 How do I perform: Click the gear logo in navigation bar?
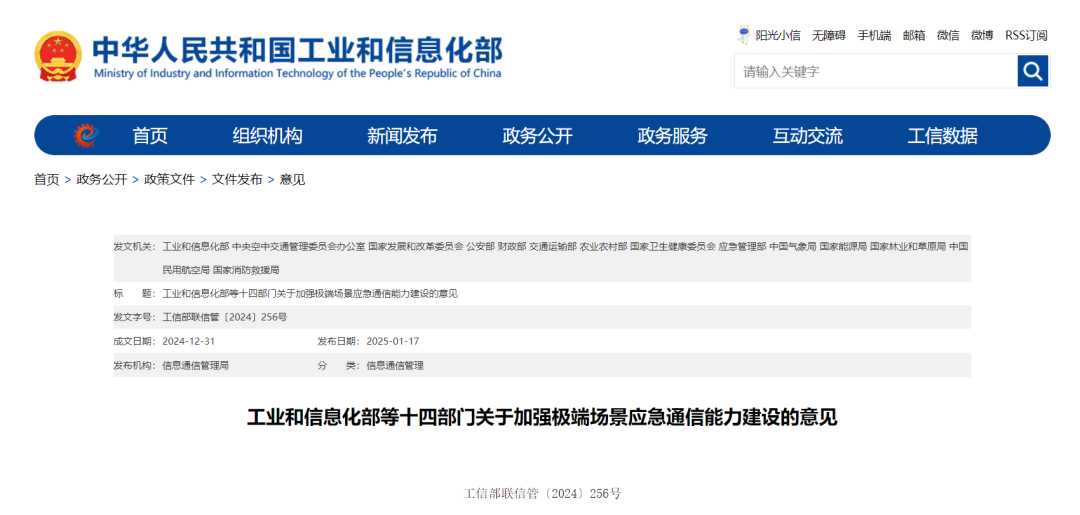point(86,136)
